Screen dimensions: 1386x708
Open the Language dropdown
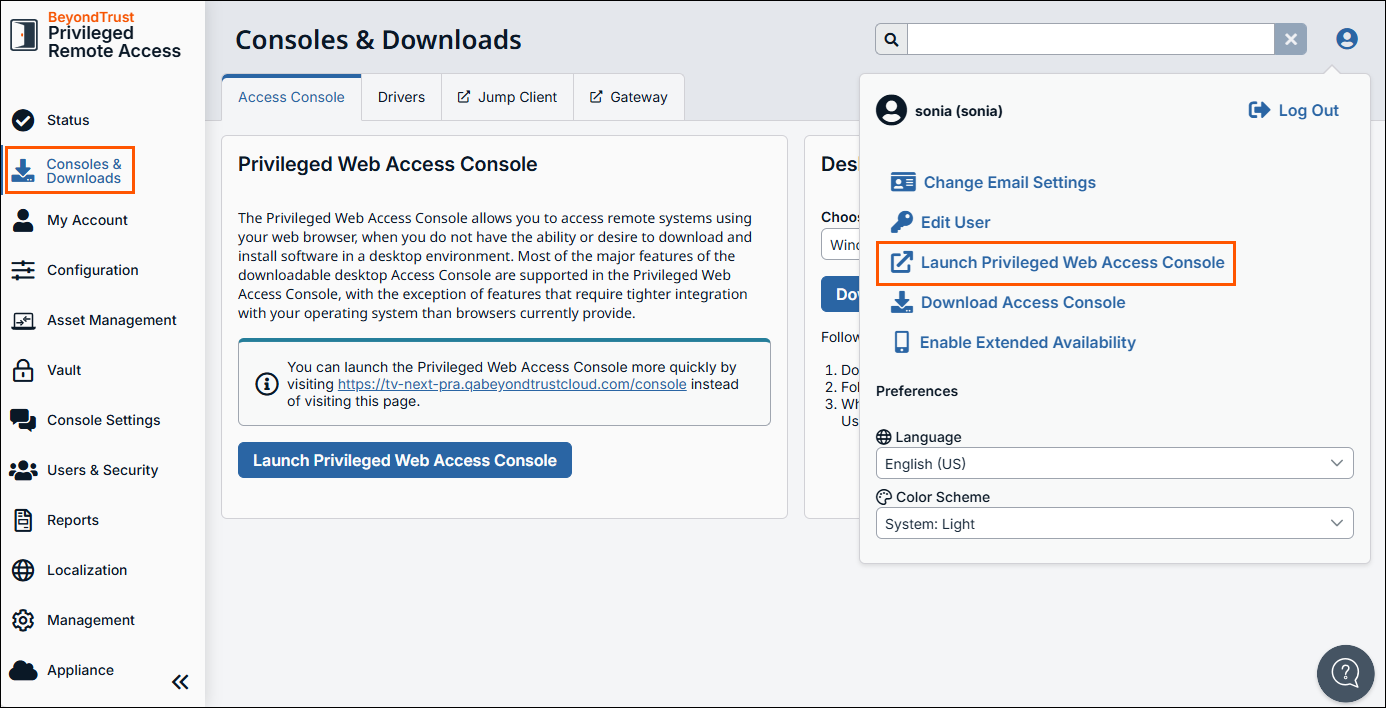click(x=1114, y=463)
